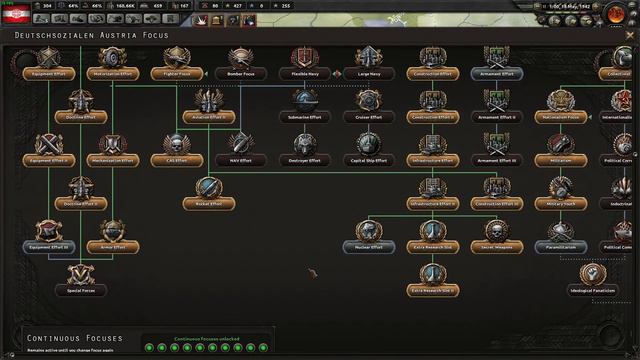Open the Decisions menu button

[41, 19]
